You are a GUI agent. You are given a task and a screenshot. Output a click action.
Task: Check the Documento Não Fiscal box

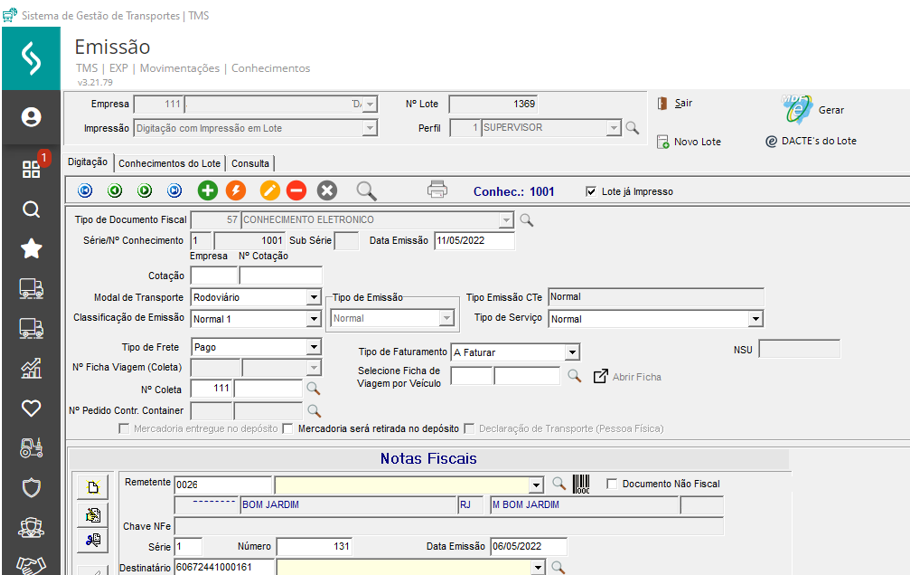click(x=612, y=484)
